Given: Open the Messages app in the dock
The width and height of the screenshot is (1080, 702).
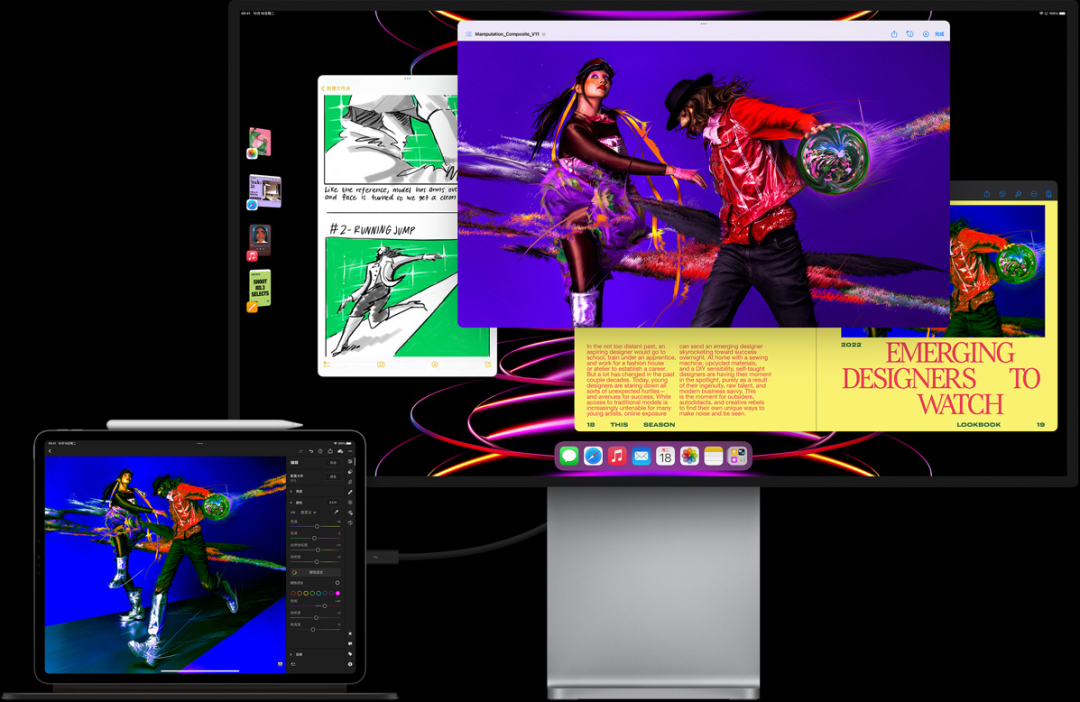Looking at the screenshot, I should (x=569, y=456).
